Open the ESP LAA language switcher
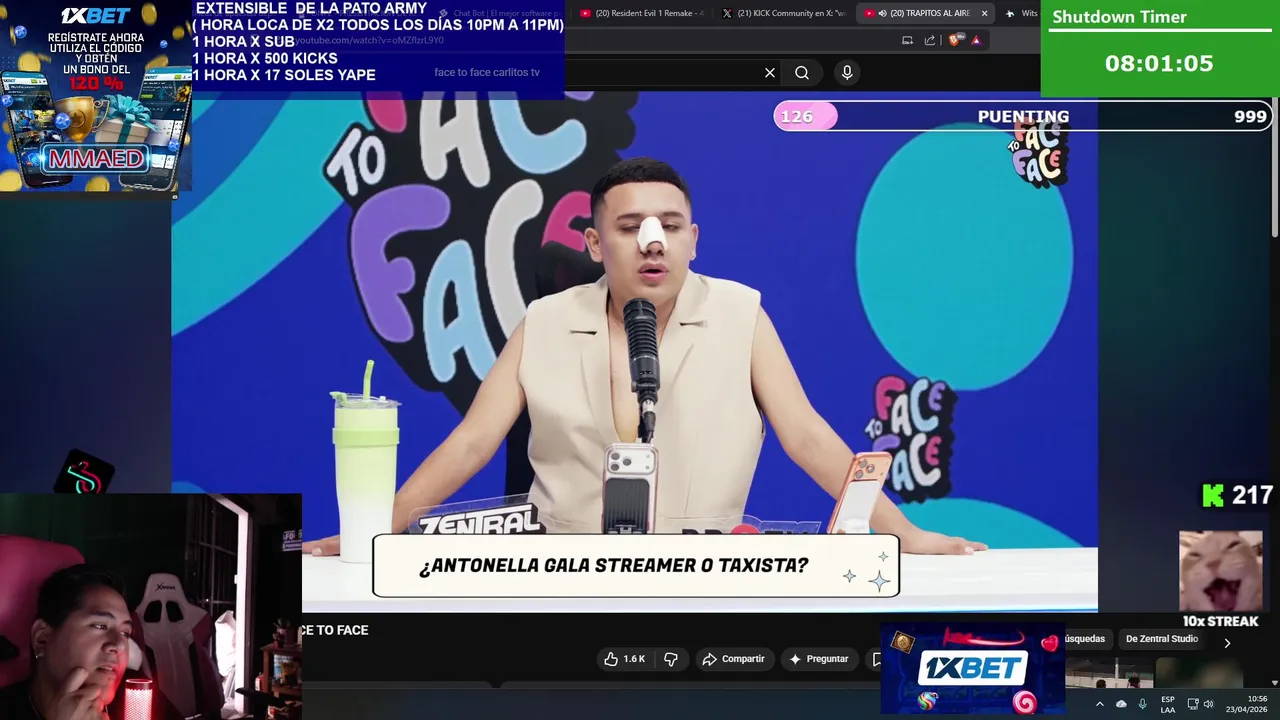This screenshot has height=720, width=1280. coord(1167,704)
